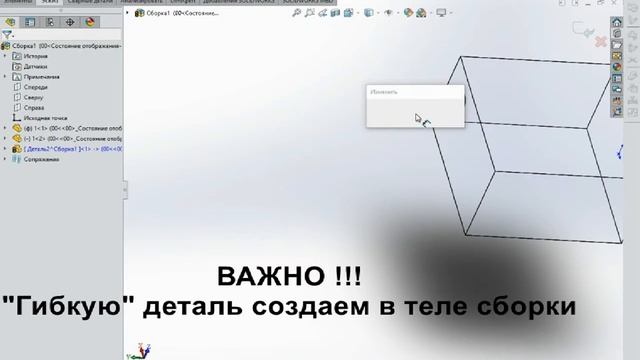Confirm sketch with the exit sketch corner icon
The image size is (640, 360).
pyautogui.click(x=583, y=30)
